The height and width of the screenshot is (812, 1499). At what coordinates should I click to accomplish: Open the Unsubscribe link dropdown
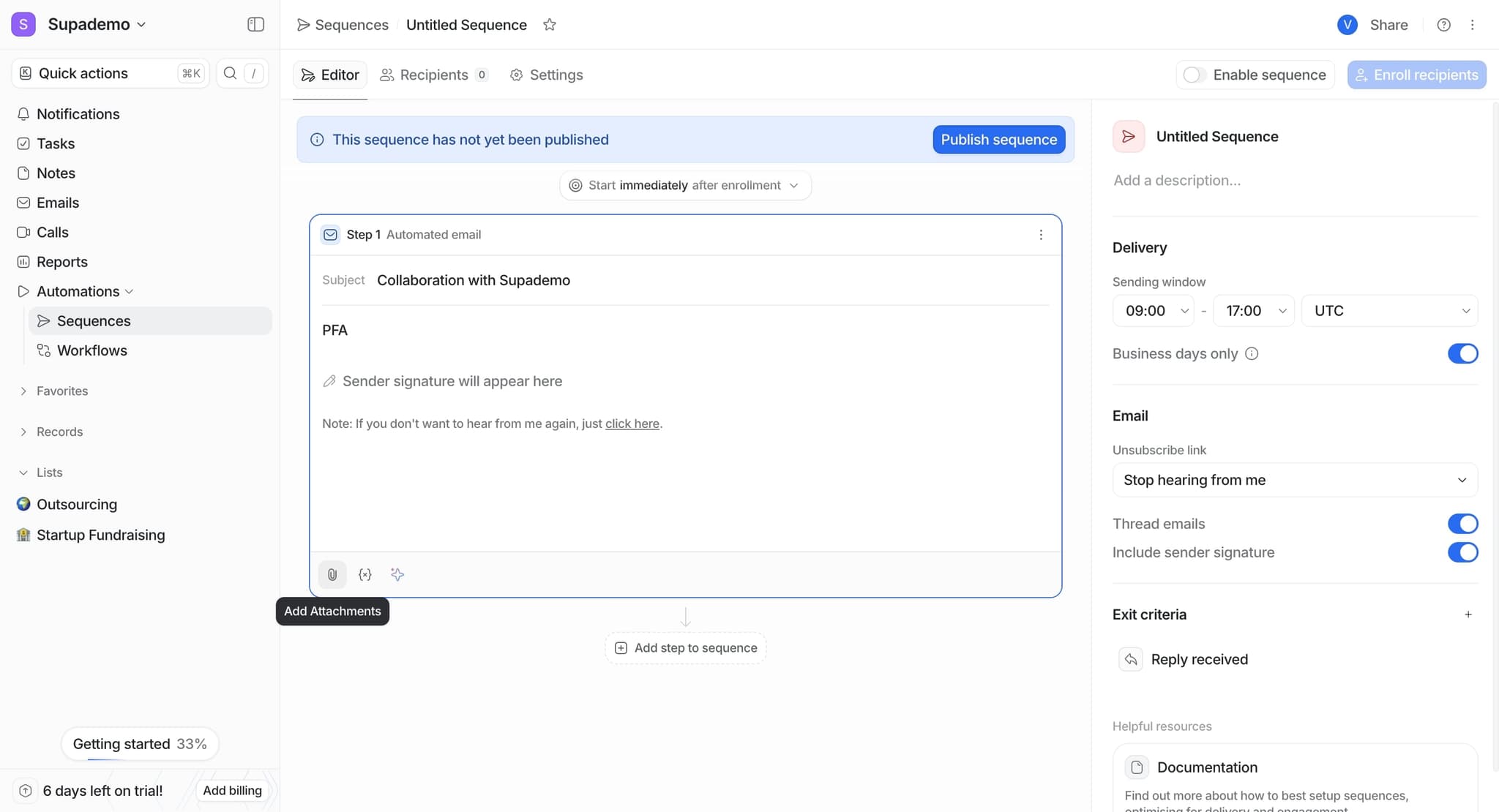[x=1293, y=480]
